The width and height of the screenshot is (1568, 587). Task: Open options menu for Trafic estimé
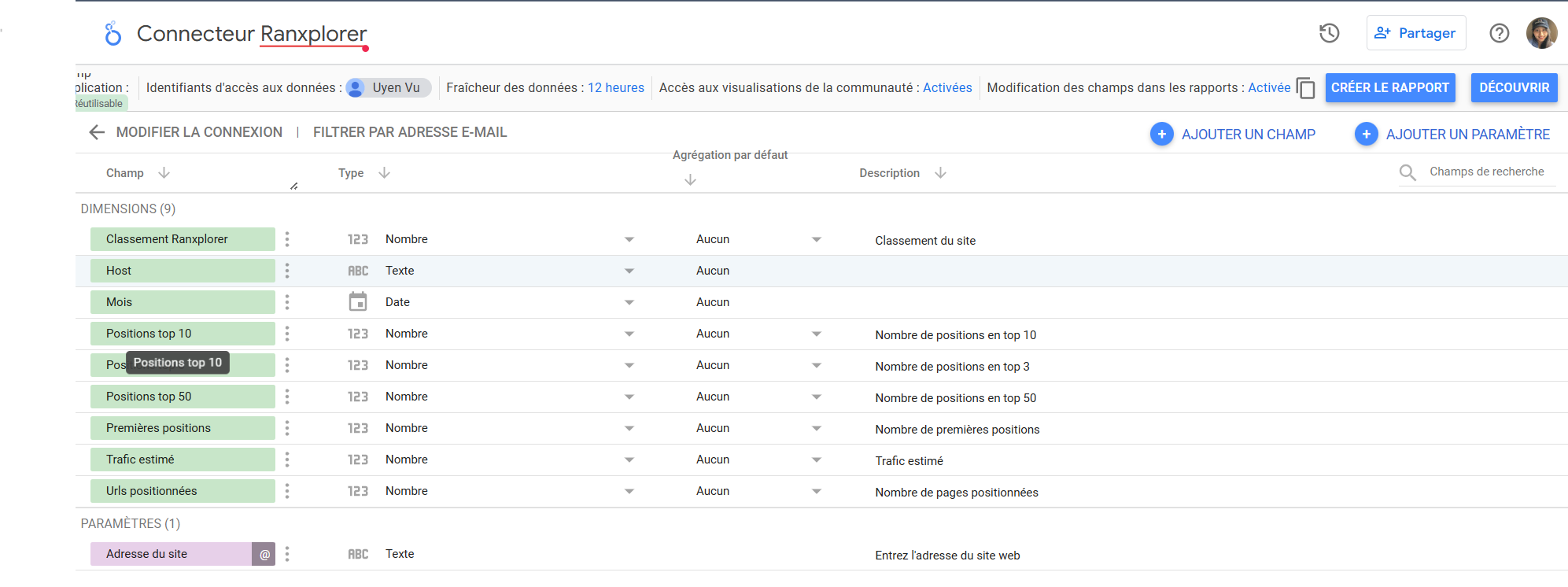[287, 460]
